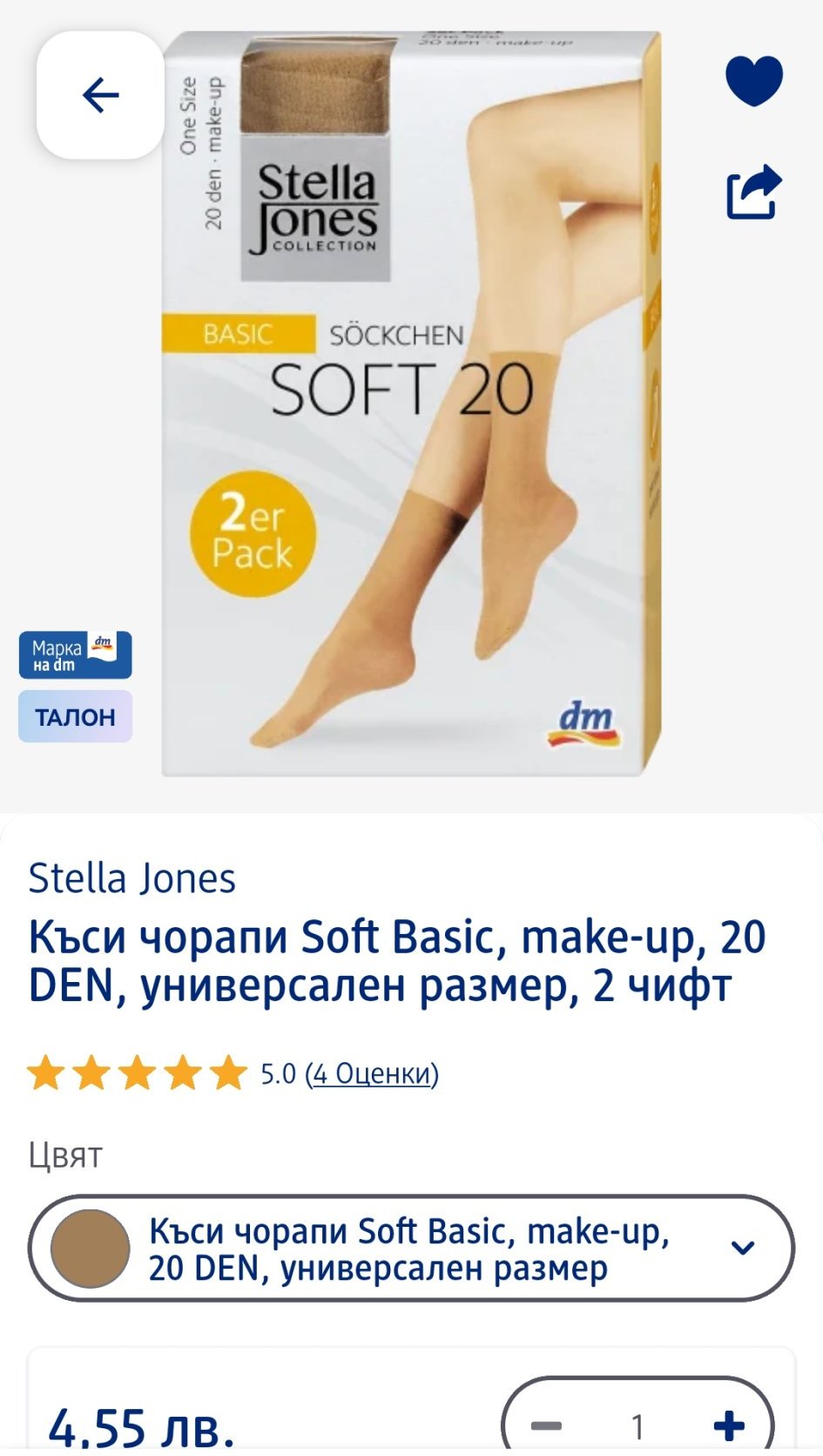Open the color variant selector field

point(411,1249)
